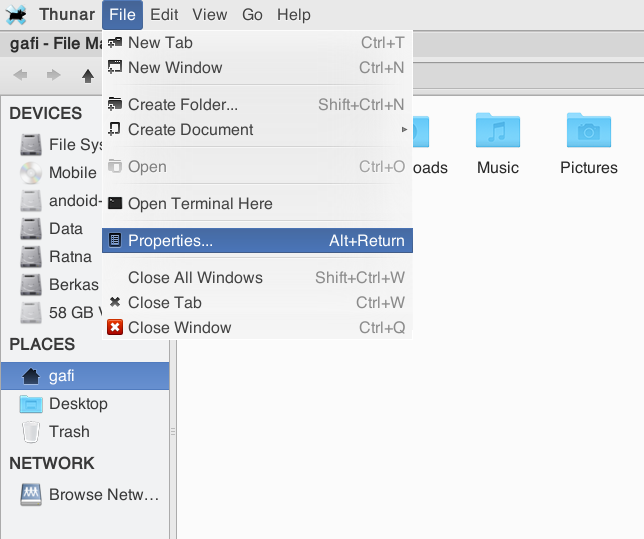Select the gafi home place
Viewport: 644px width, 539px height.
tap(61, 376)
